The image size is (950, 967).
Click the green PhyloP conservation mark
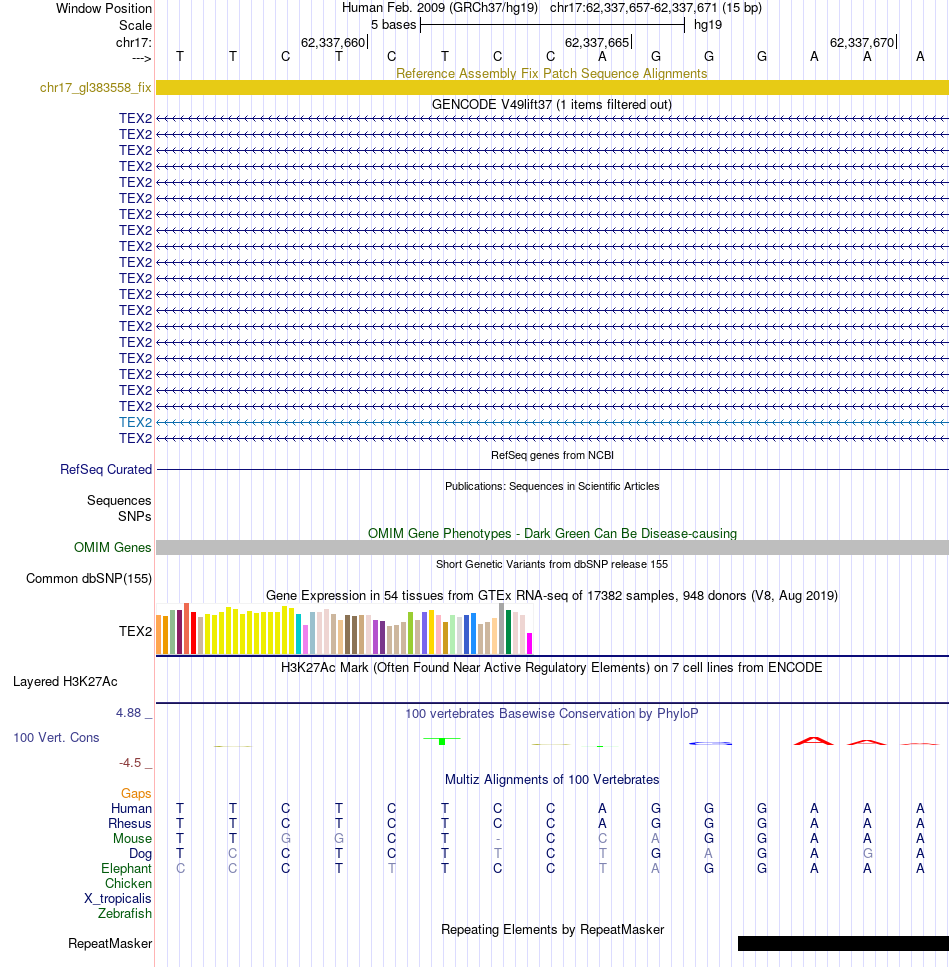pyautogui.click(x=442, y=740)
